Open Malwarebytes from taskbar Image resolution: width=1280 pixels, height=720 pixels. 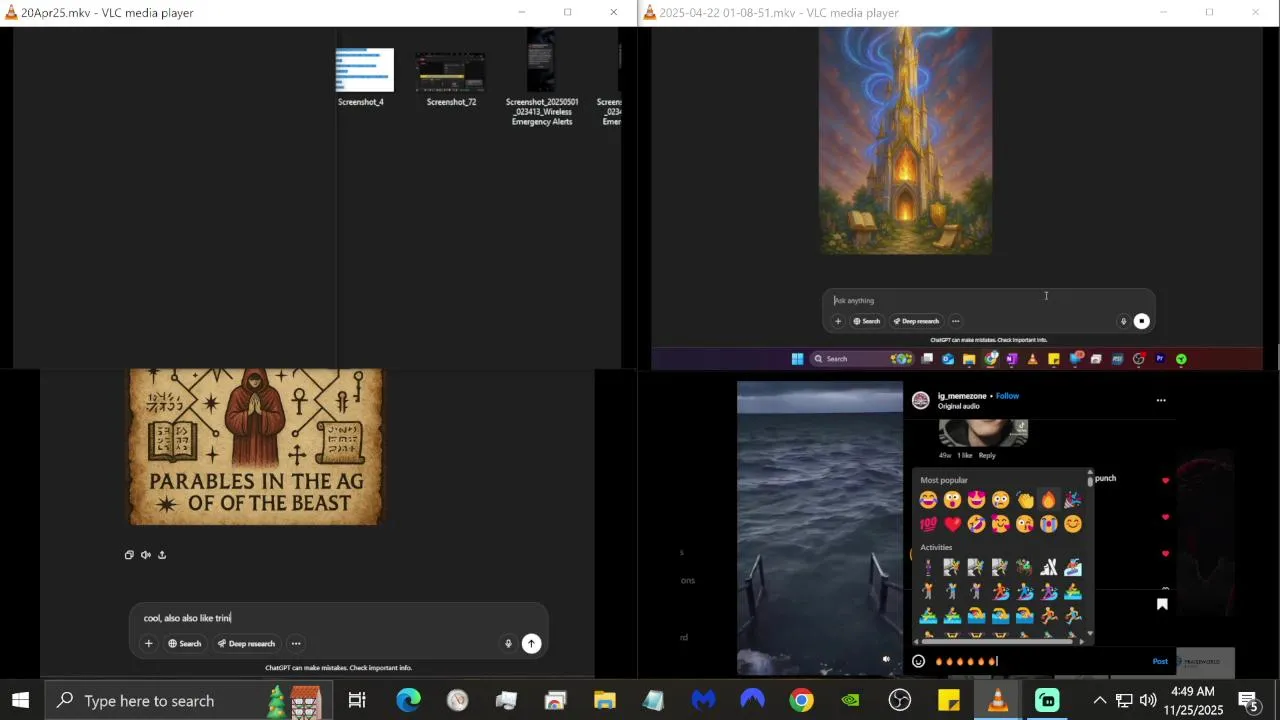click(x=703, y=701)
